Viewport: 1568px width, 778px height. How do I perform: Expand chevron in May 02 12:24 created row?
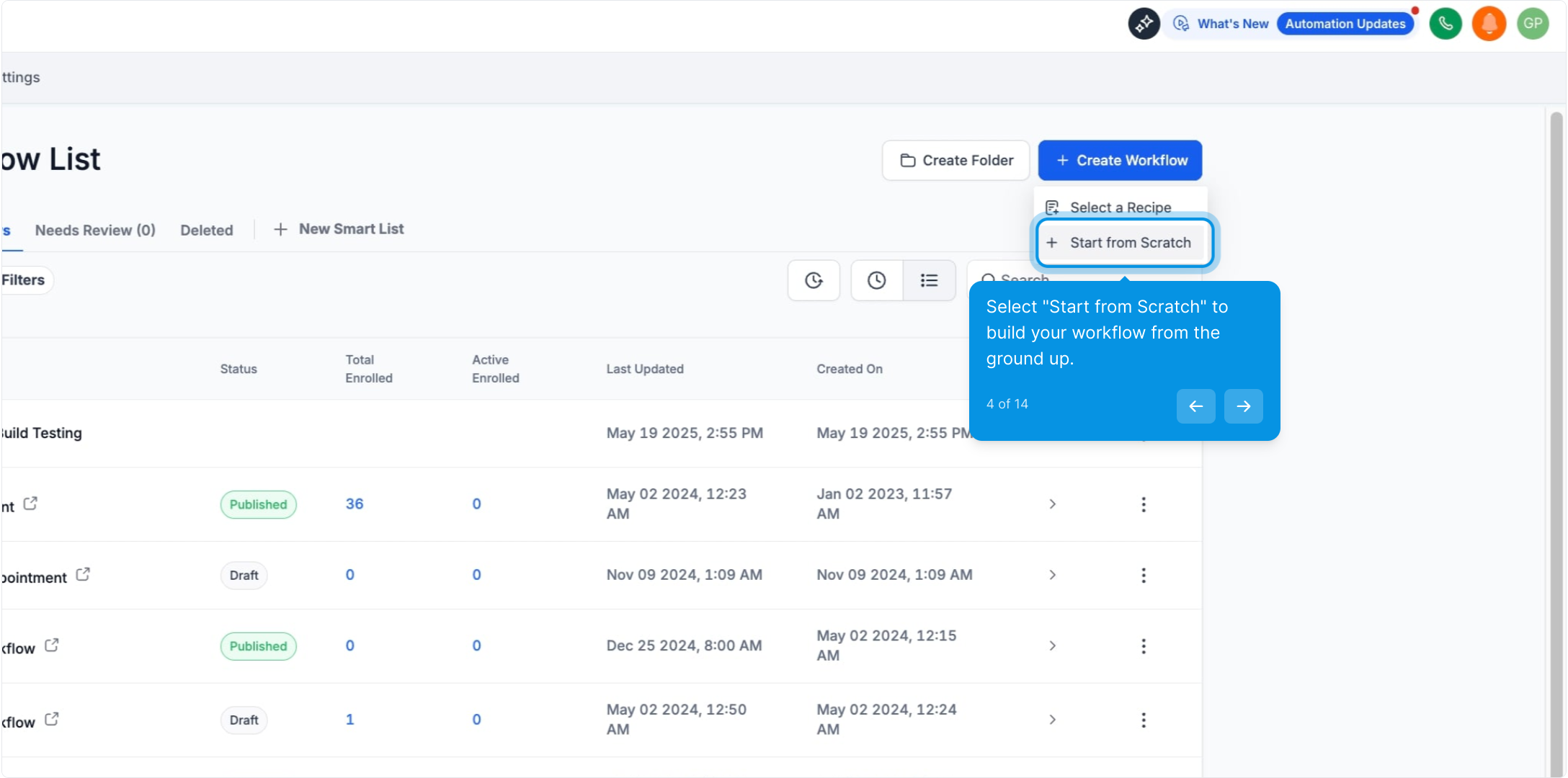click(1053, 720)
